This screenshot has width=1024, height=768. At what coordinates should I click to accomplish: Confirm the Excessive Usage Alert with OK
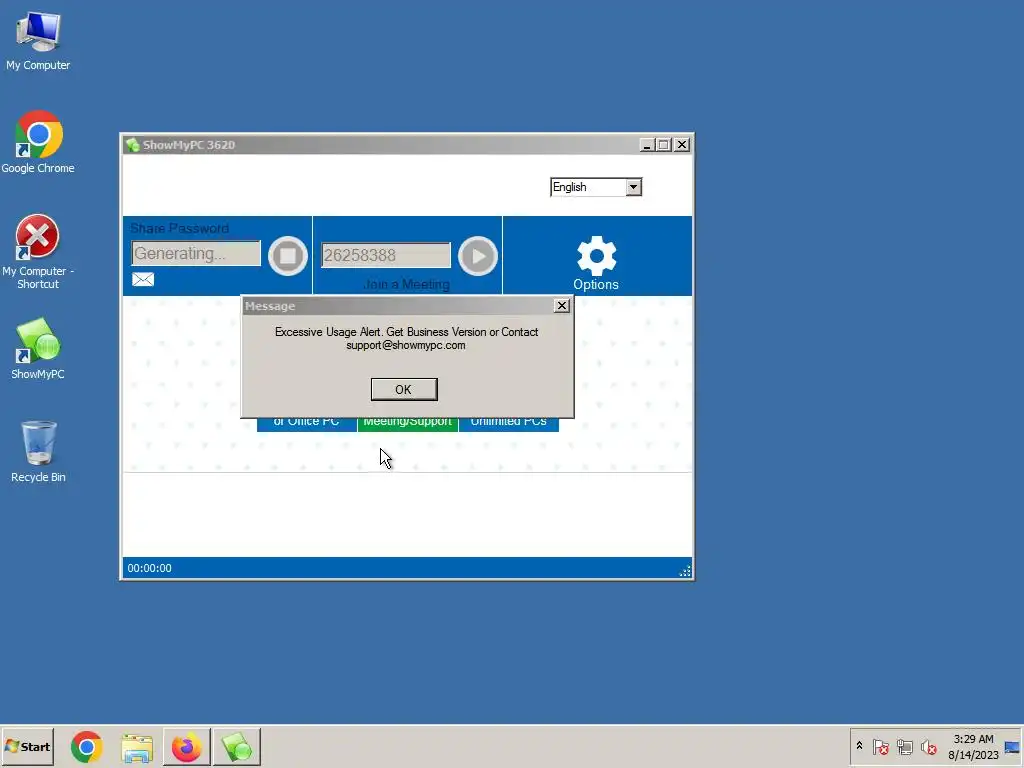[x=404, y=389]
